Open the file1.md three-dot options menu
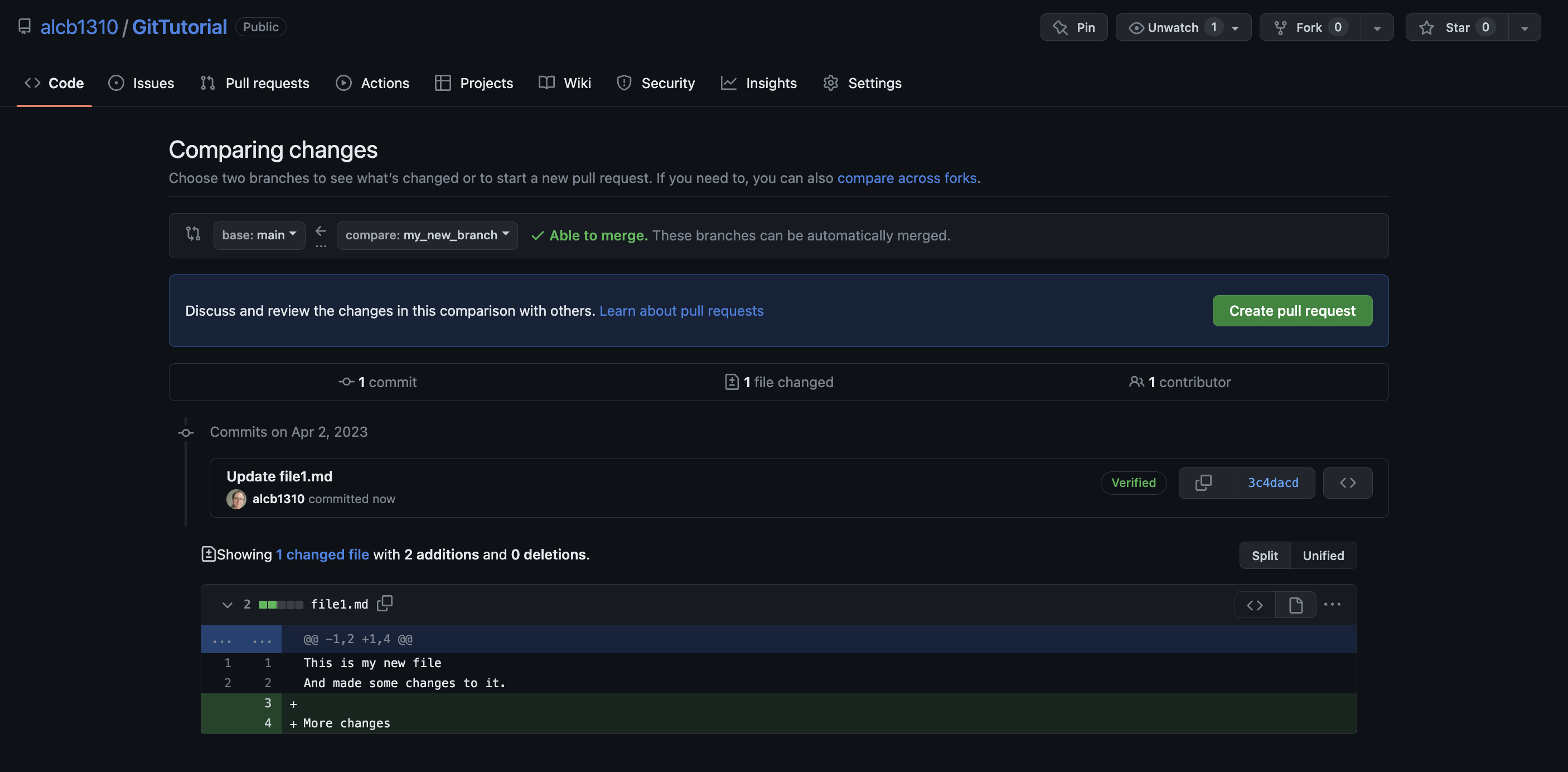The image size is (1568, 772). click(x=1332, y=605)
